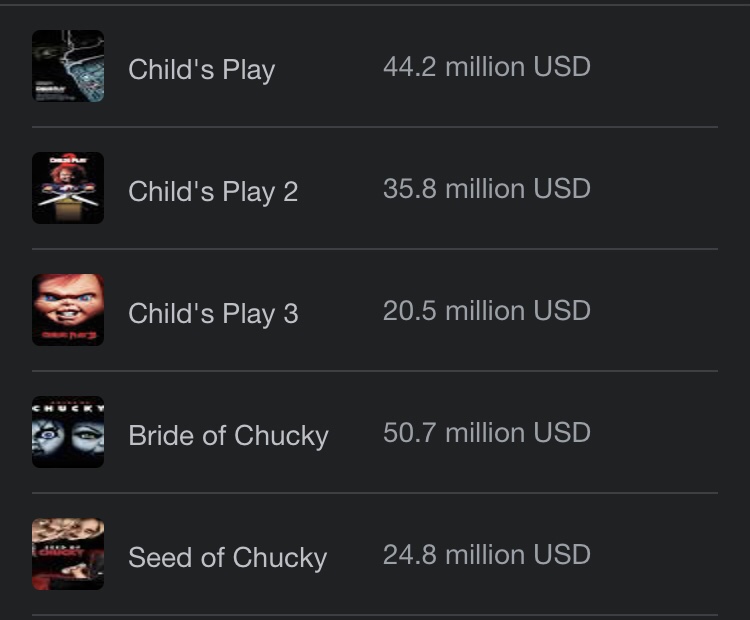This screenshot has width=750, height=620.
Task: Click empty space right of 35.8 million USD
Action: click(655, 189)
